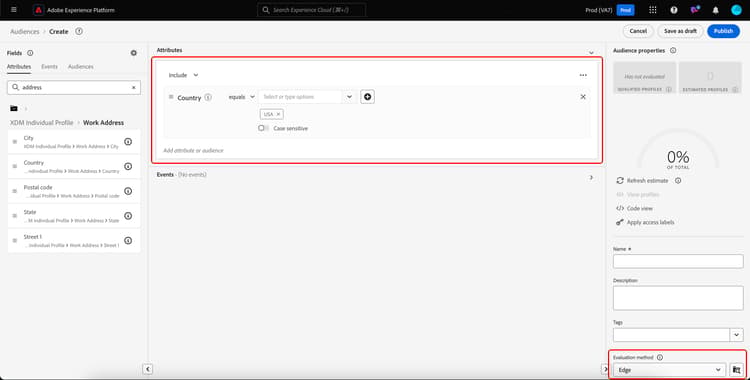Image resolution: width=750 pixels, height=380 pixels.
Task: Open the equals operator dropdown
Action: tap(242, 97)
